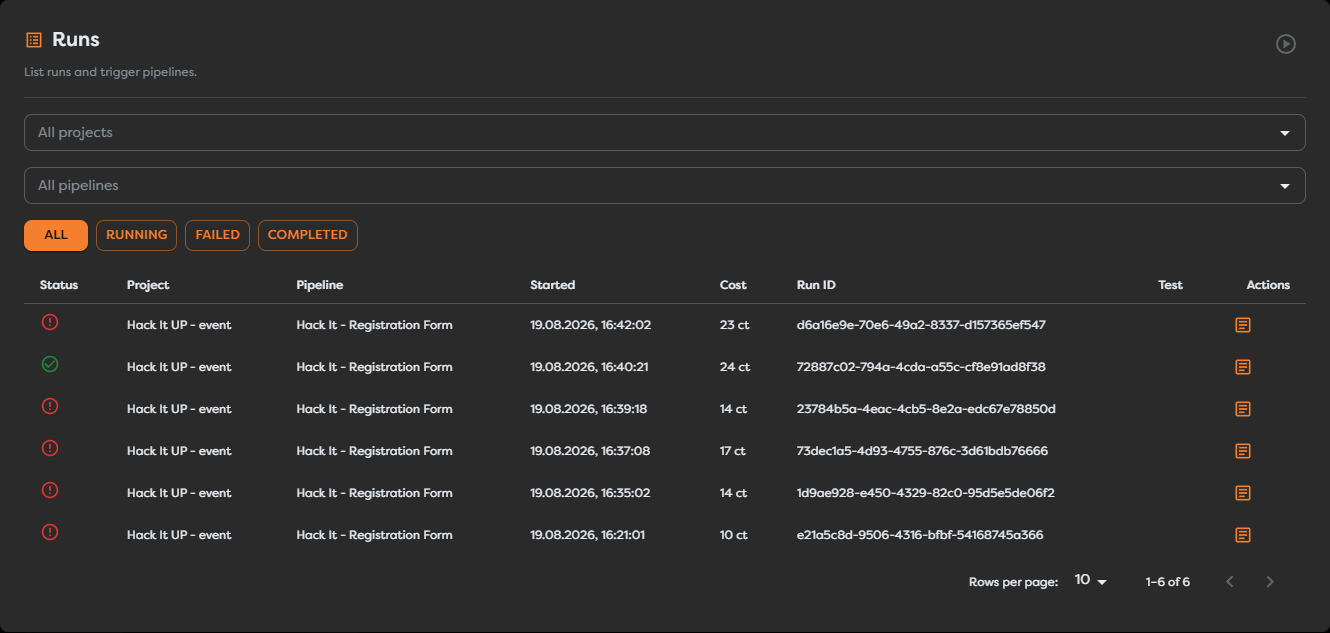Open log for run 72887c02-794a-4cda-a55c-cf8e91ad8f38
The width and height of the screenshot is (1330, 633).
click(1243, 367)
